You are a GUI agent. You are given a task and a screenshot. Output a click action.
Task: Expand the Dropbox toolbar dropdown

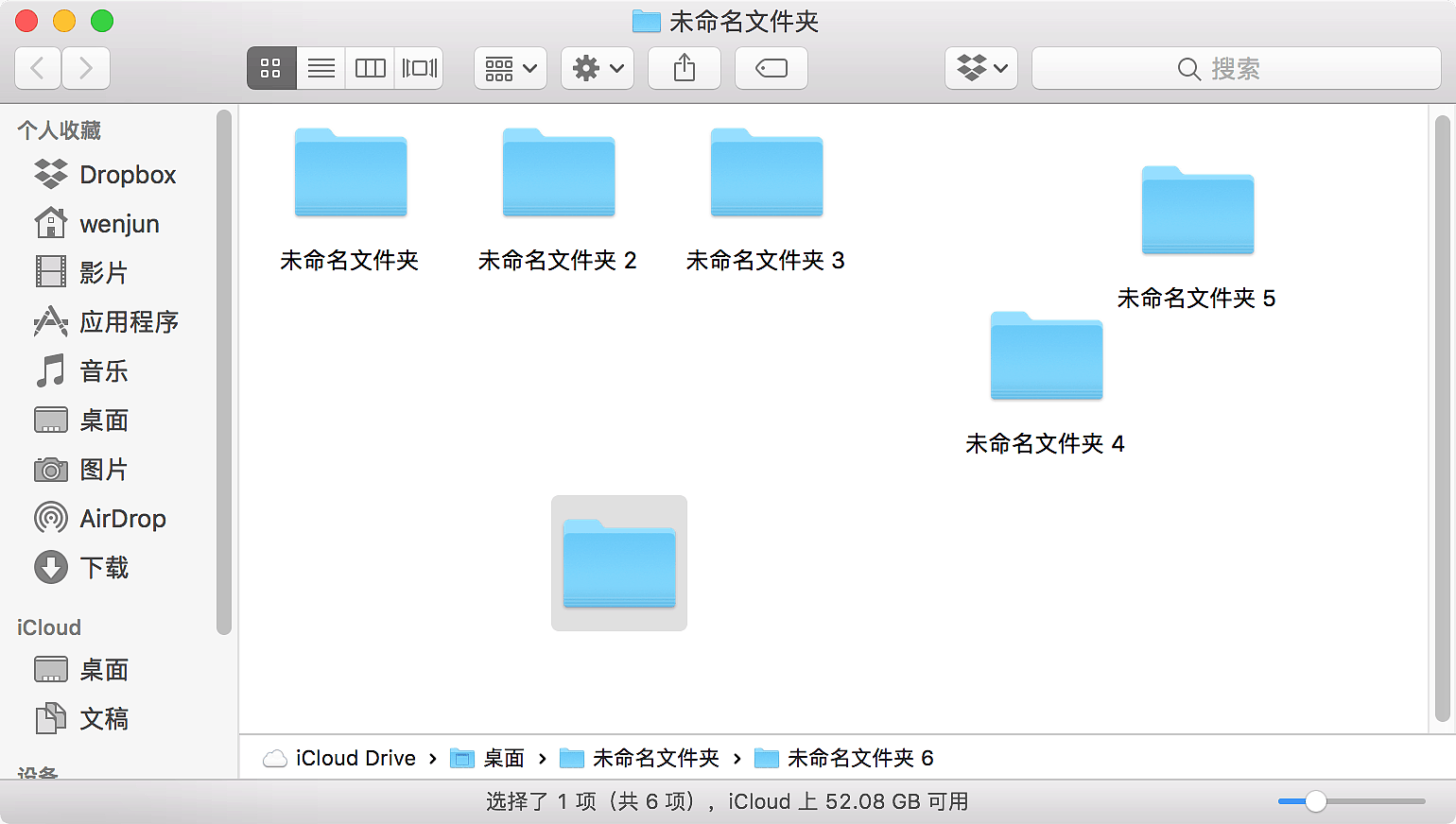pyautogui.click(x=981, y=68)
